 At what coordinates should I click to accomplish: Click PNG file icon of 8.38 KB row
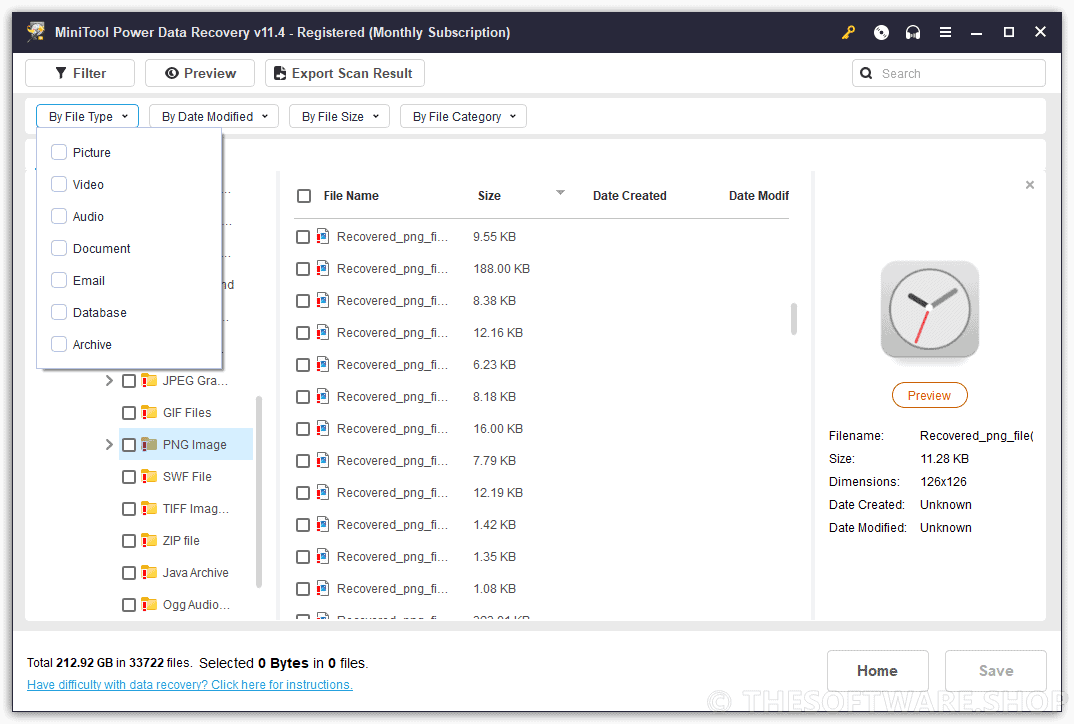(x=323, y=301)
